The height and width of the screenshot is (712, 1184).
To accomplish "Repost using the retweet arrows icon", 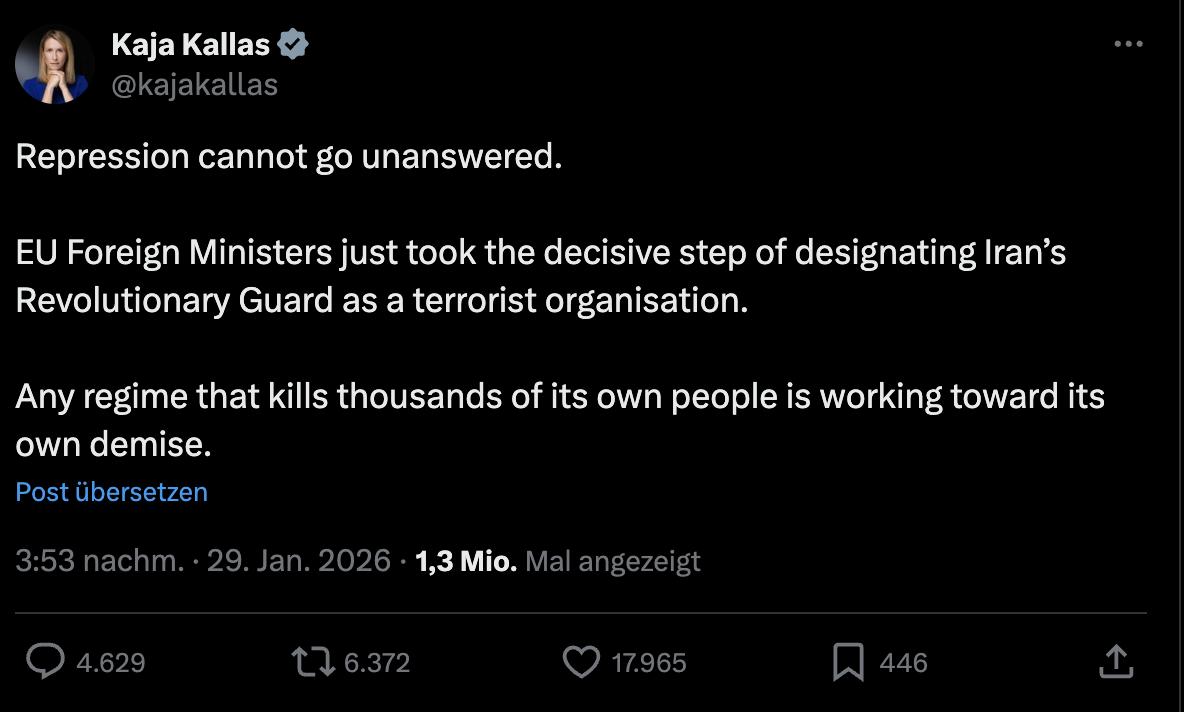I will 311,662.
